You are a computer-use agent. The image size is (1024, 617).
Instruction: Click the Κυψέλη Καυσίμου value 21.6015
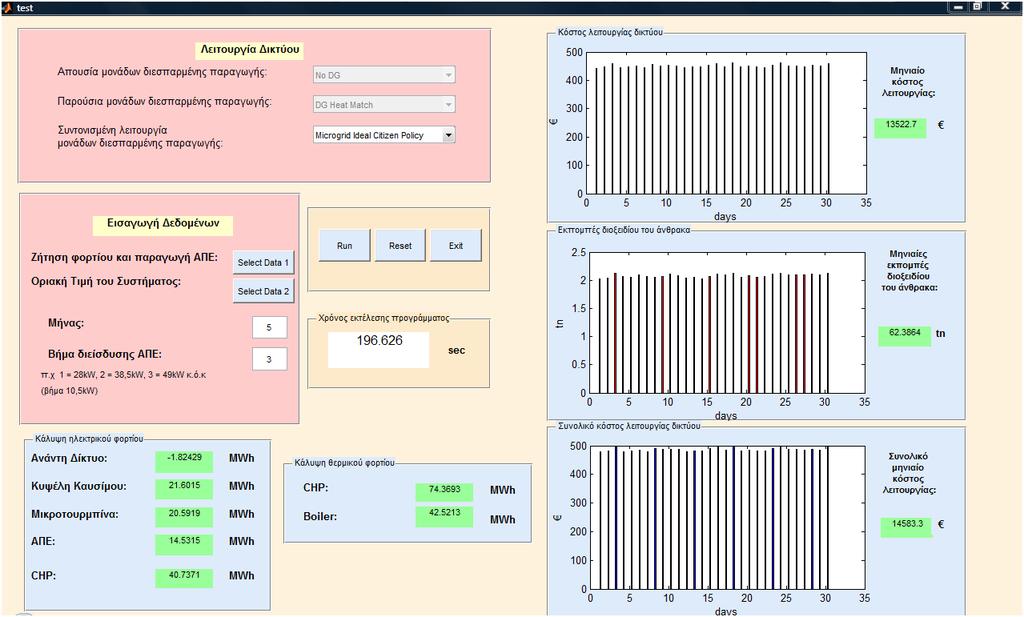[184, 489]
